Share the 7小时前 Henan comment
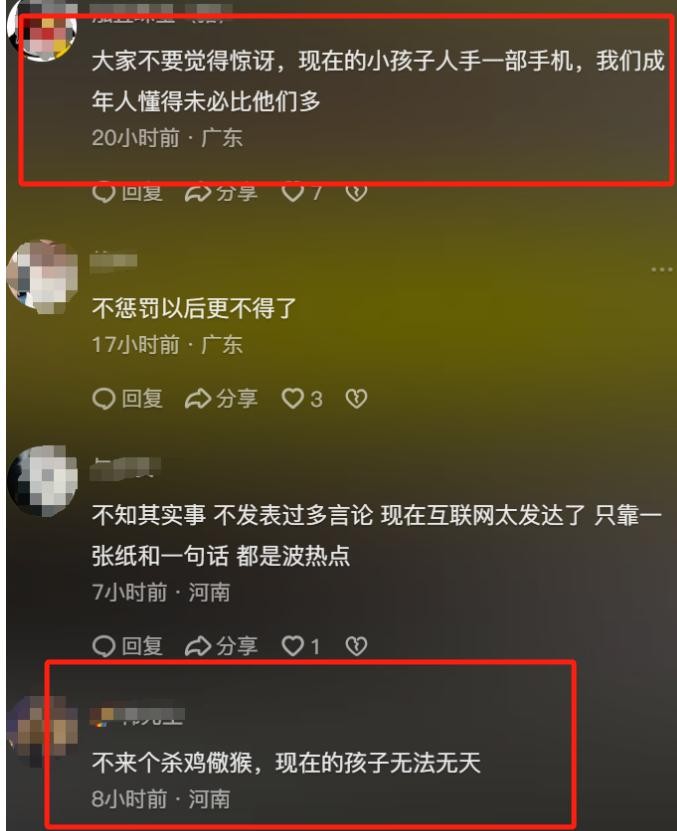Screen dimensions: 677x831 (221, 646)
